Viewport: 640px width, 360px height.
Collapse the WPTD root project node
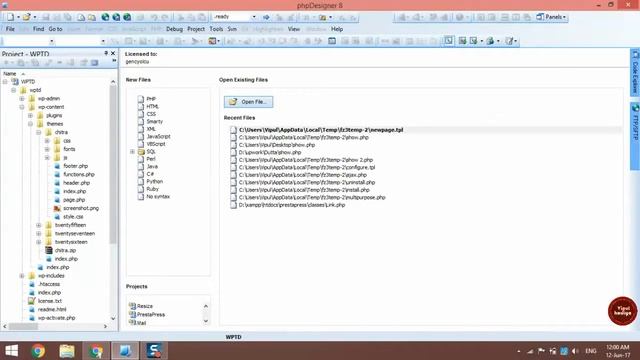point(5,82)
